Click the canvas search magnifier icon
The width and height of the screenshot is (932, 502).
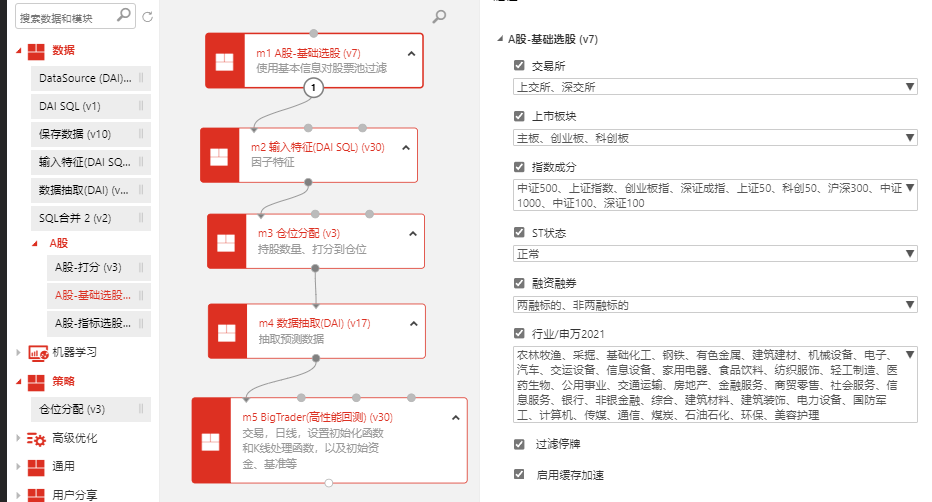coord(439,16)
